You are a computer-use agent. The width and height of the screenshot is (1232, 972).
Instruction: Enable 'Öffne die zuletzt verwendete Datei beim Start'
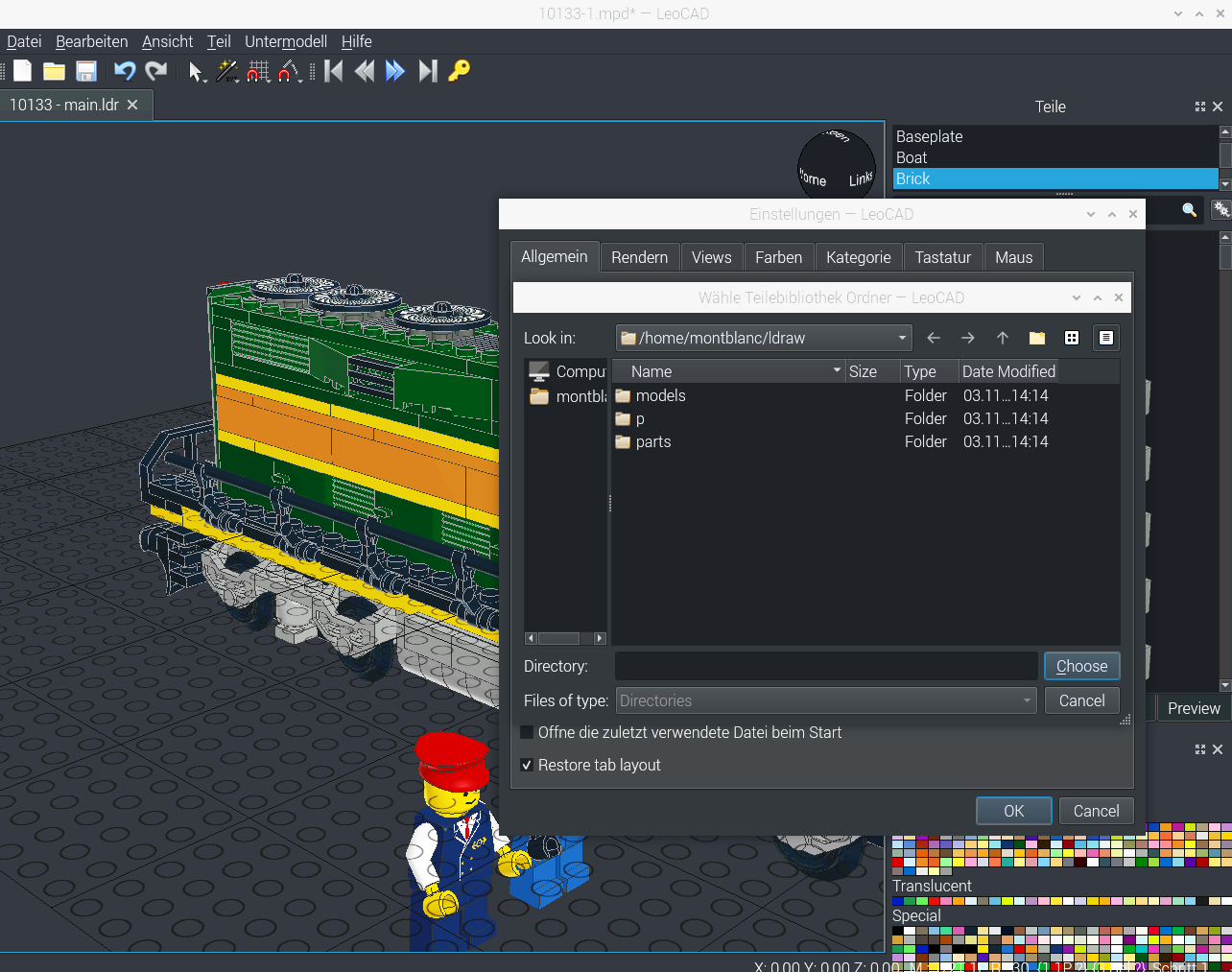[527, 732]
